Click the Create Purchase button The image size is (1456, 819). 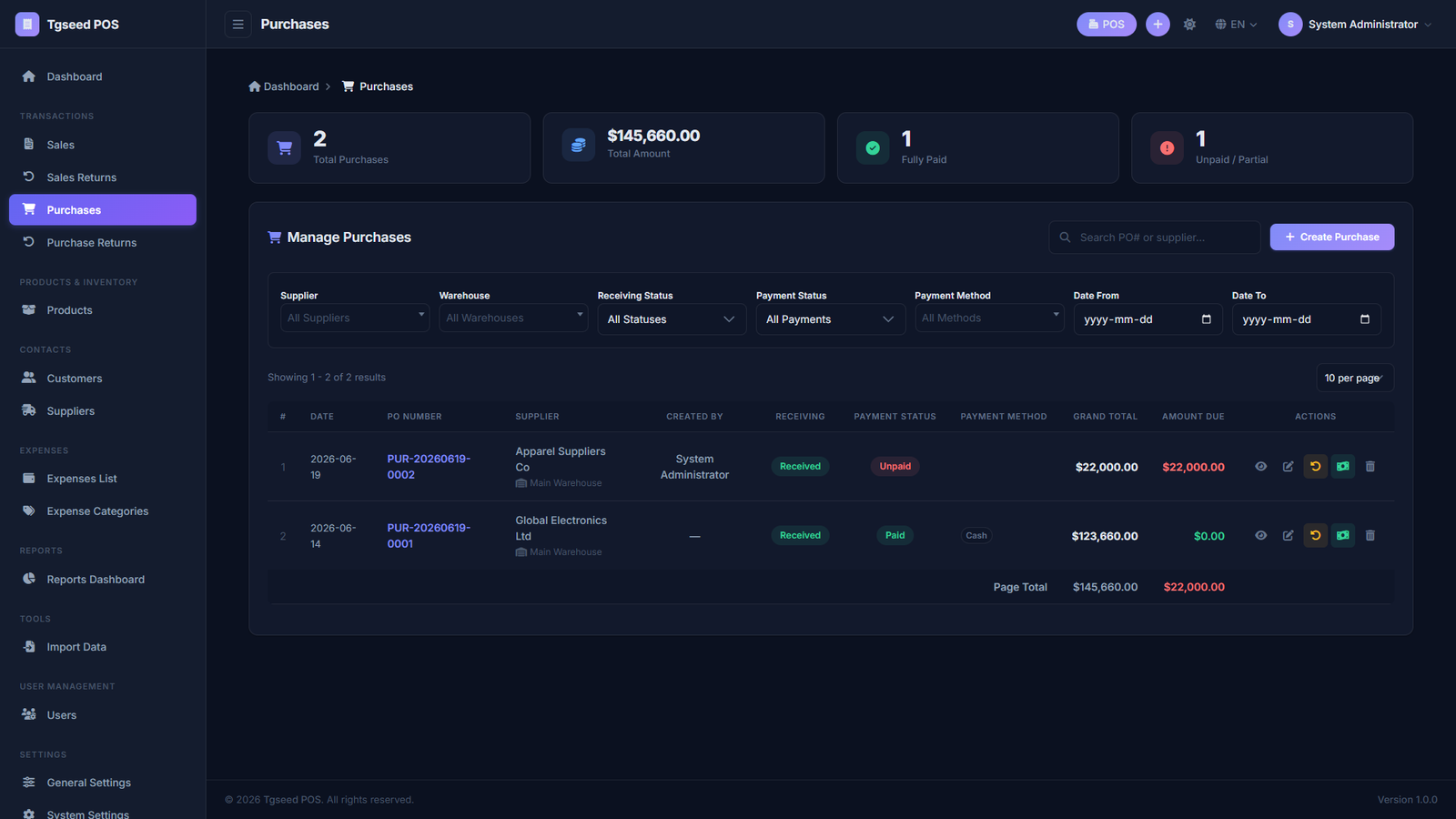1331,238
